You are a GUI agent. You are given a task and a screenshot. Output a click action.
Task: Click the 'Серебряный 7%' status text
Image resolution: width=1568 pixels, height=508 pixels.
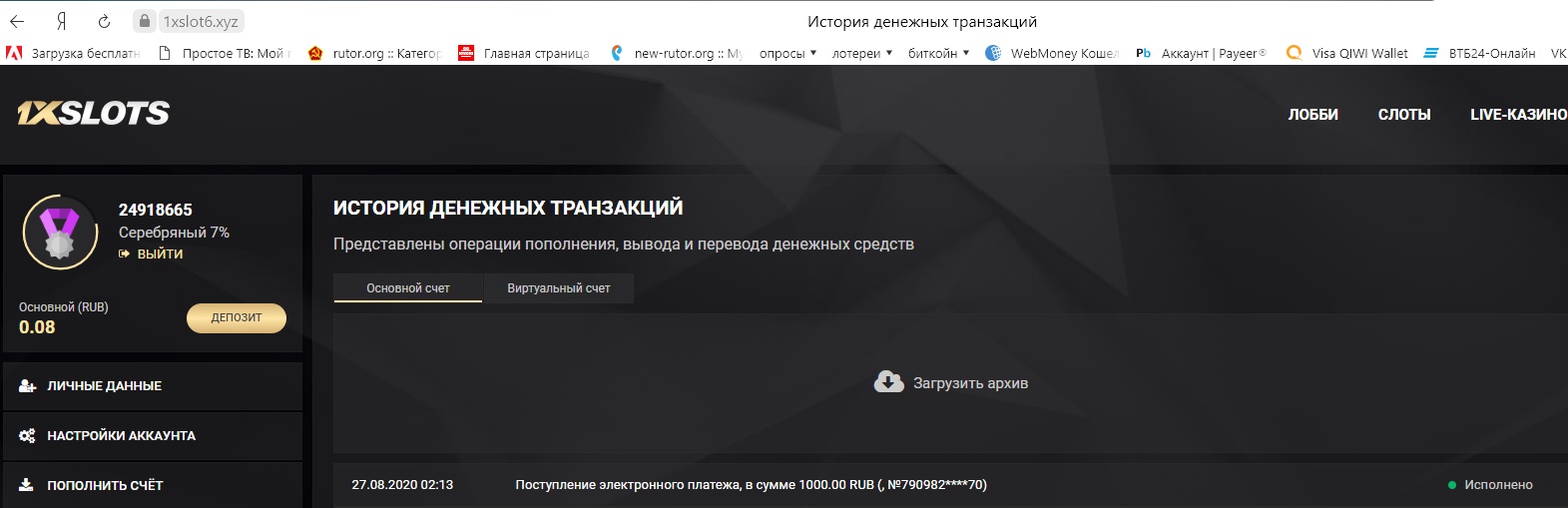[x=174, y=233]
